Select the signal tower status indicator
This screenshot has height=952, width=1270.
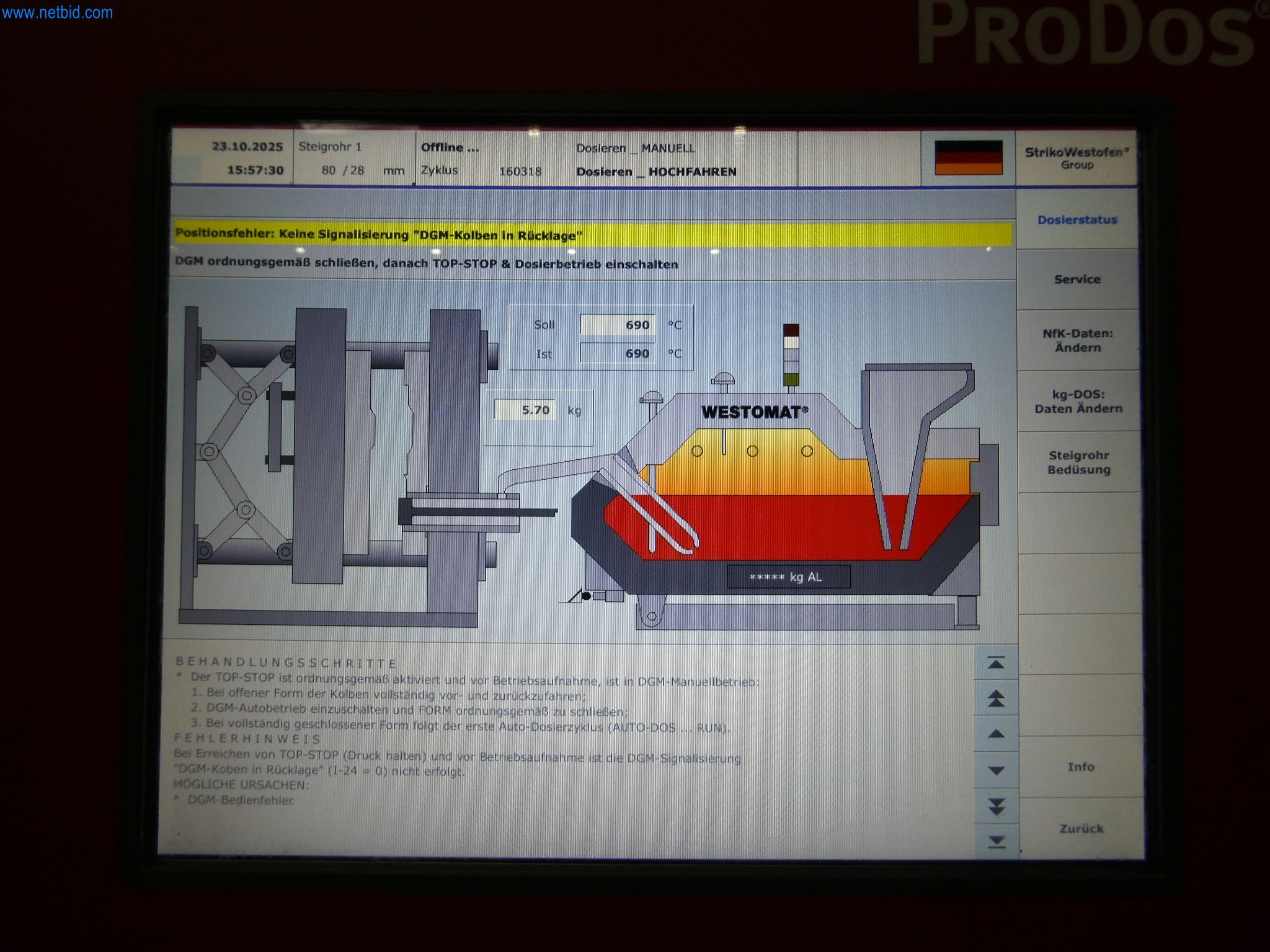point(791,355)
